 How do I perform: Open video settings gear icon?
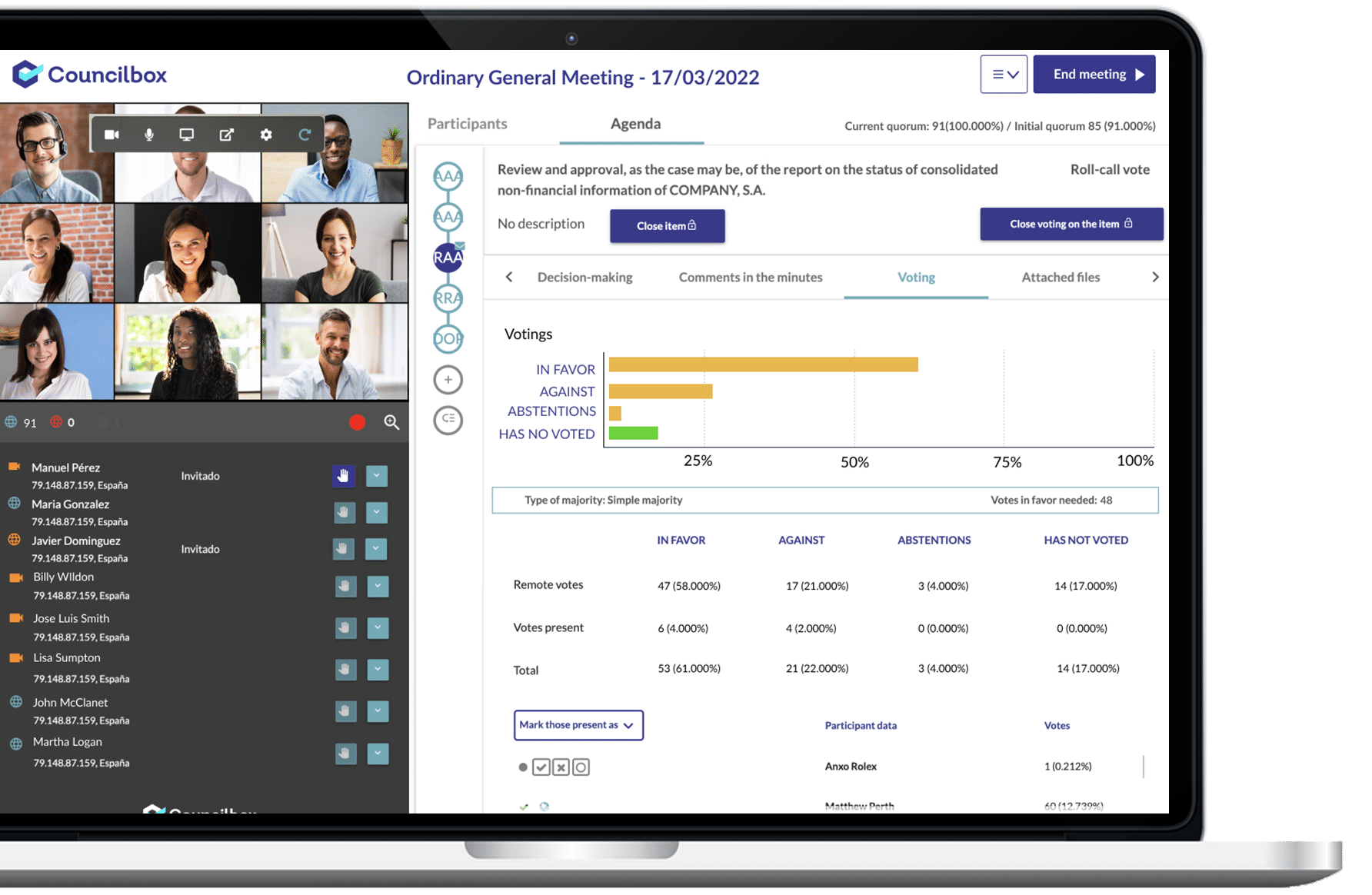pyautogui.click(x=266, y=135)
